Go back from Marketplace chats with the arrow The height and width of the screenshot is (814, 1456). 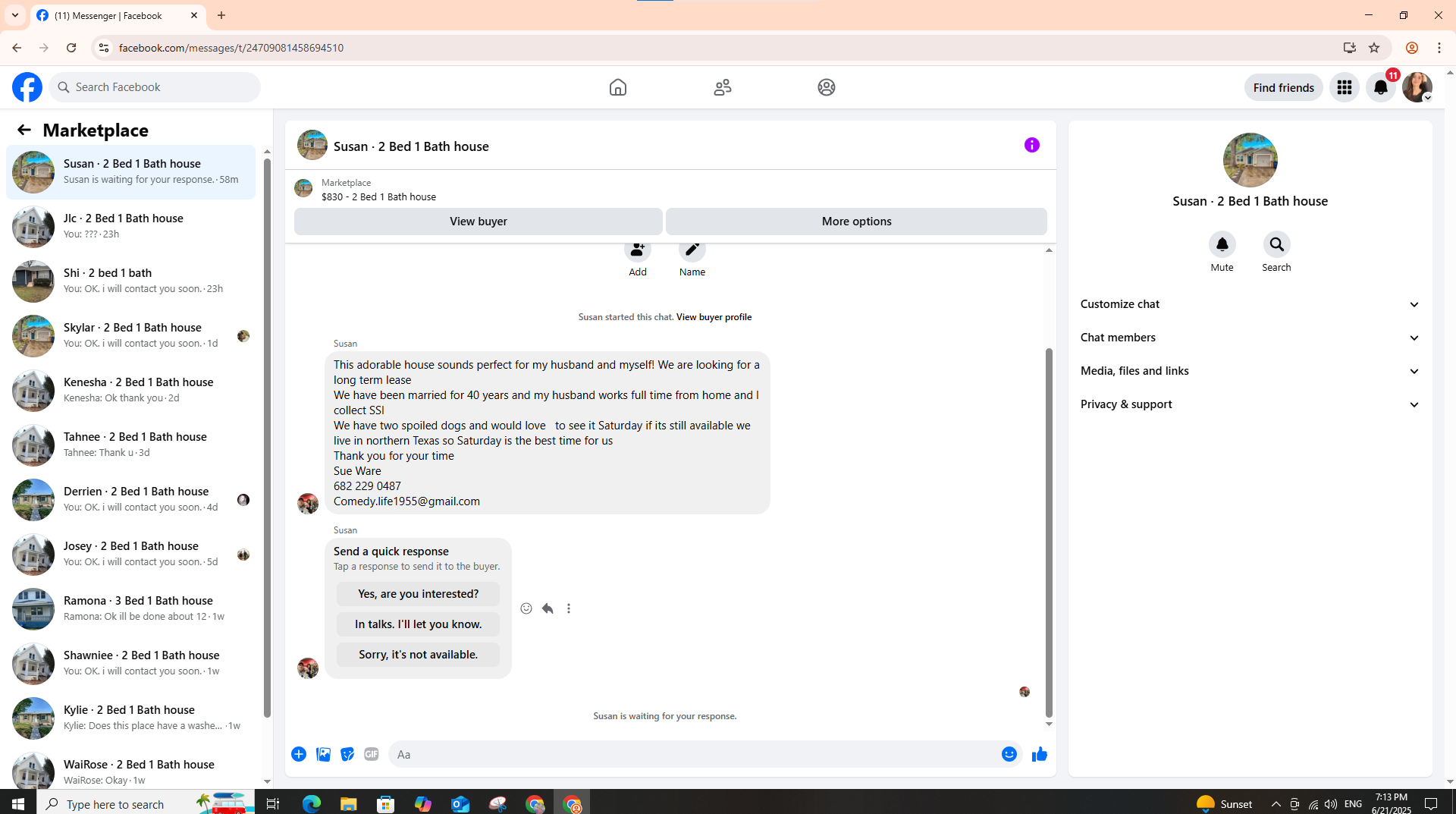pyautogui.click(x=24, y=130)
